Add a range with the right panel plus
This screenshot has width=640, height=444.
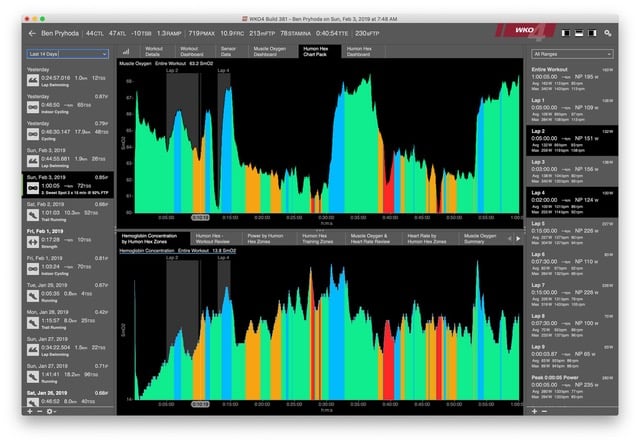coord(534,411)
